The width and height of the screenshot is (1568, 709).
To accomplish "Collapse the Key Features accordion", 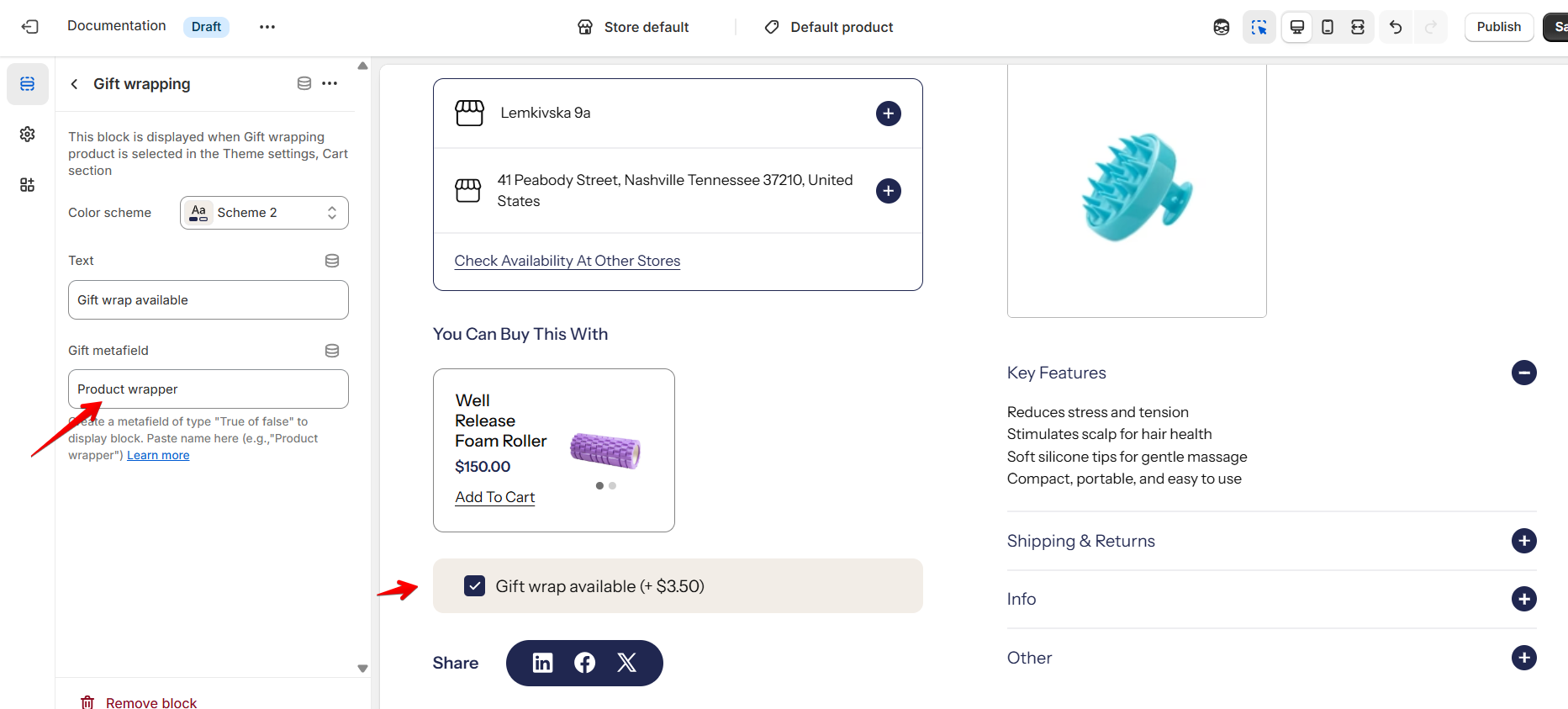I will 1523,373.
